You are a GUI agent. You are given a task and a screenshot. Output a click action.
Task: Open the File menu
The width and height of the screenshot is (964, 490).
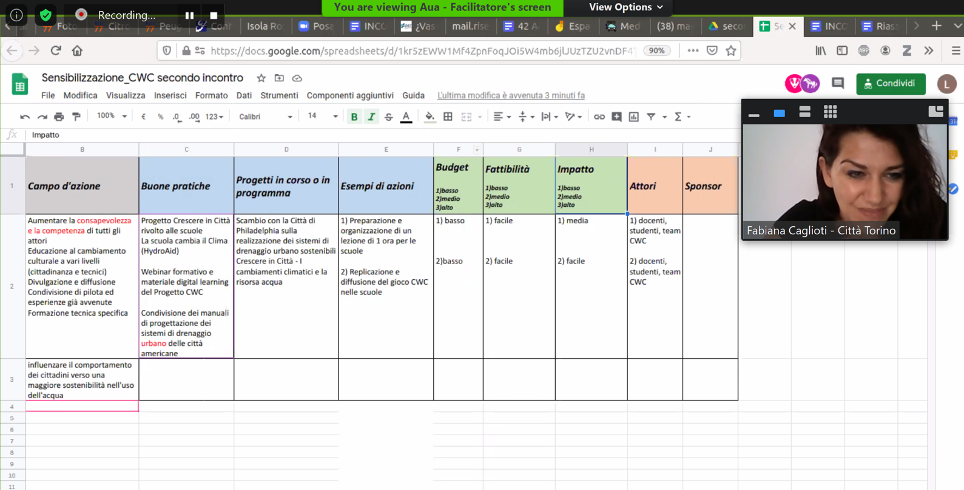coord(48,95)
